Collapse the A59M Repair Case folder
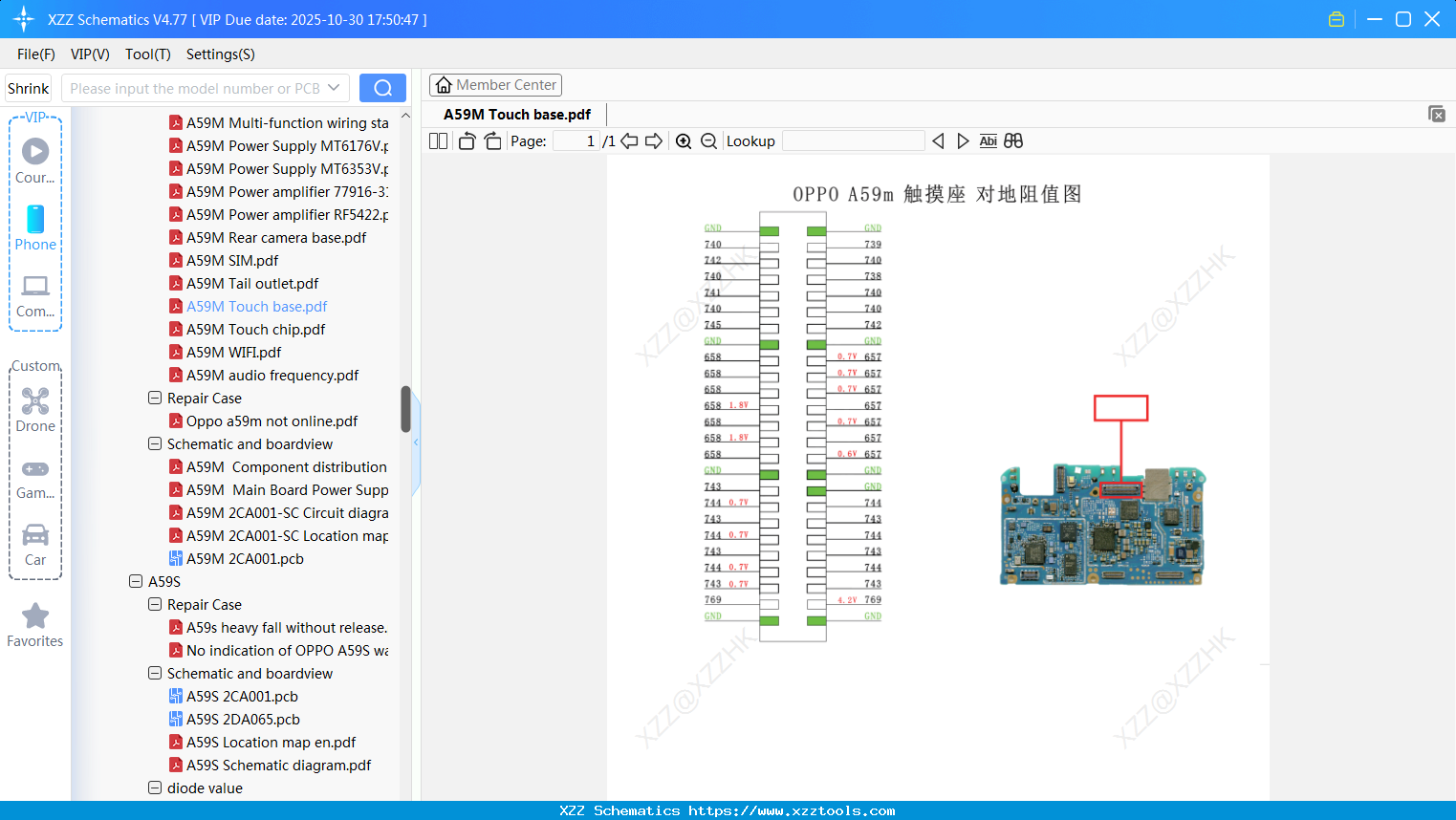This screenshot has height=820, width=1456. click(155, 398)
